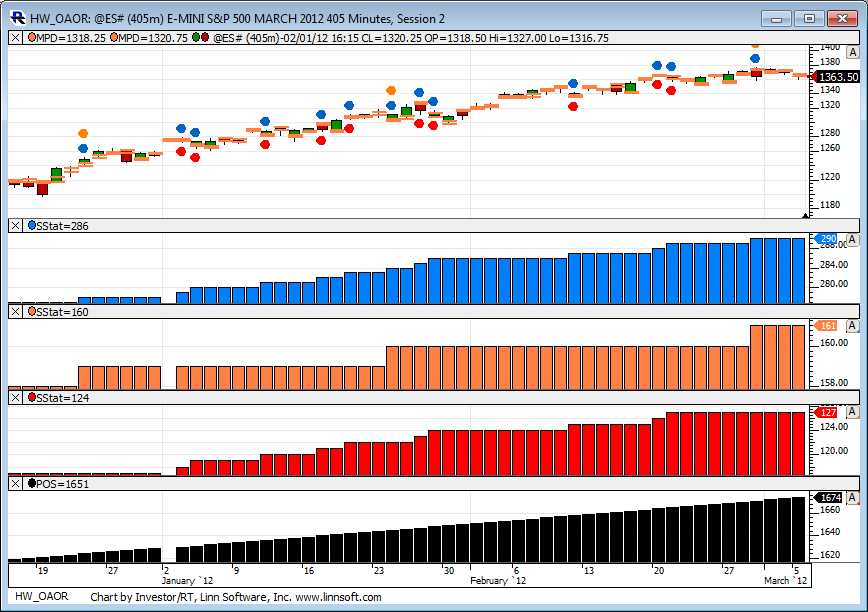
Task: Toggle auto-scale A on orange SStat pane
Action: [x=851, y=326]
